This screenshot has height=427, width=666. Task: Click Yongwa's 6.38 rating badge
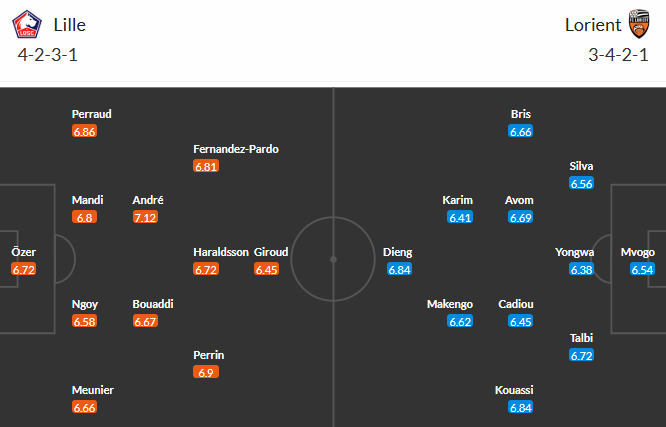pos(581,269)
